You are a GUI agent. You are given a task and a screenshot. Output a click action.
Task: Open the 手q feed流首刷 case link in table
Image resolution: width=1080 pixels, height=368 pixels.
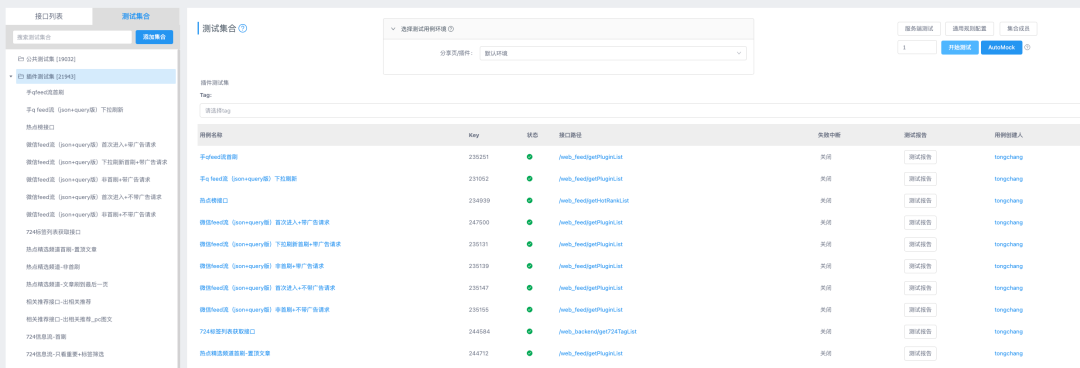(219, 157)
